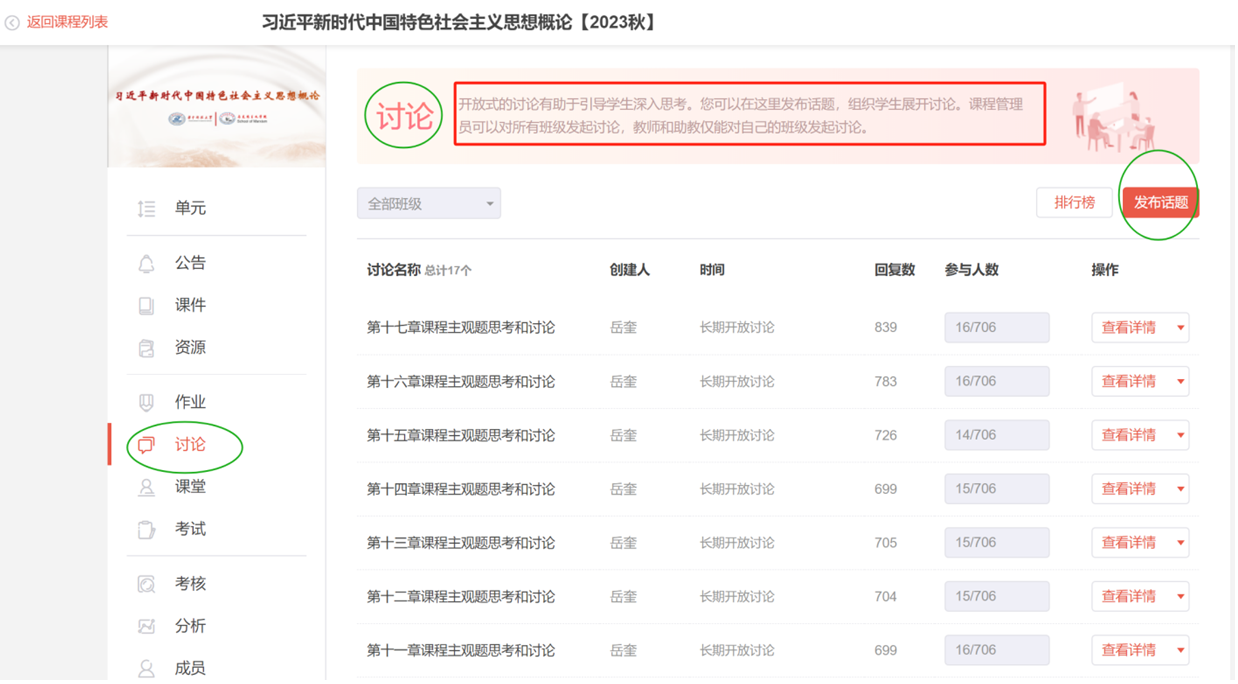
Task: Expand dropdown arrow beside 第十七章 查看详情
Action: pos(1180,328)
